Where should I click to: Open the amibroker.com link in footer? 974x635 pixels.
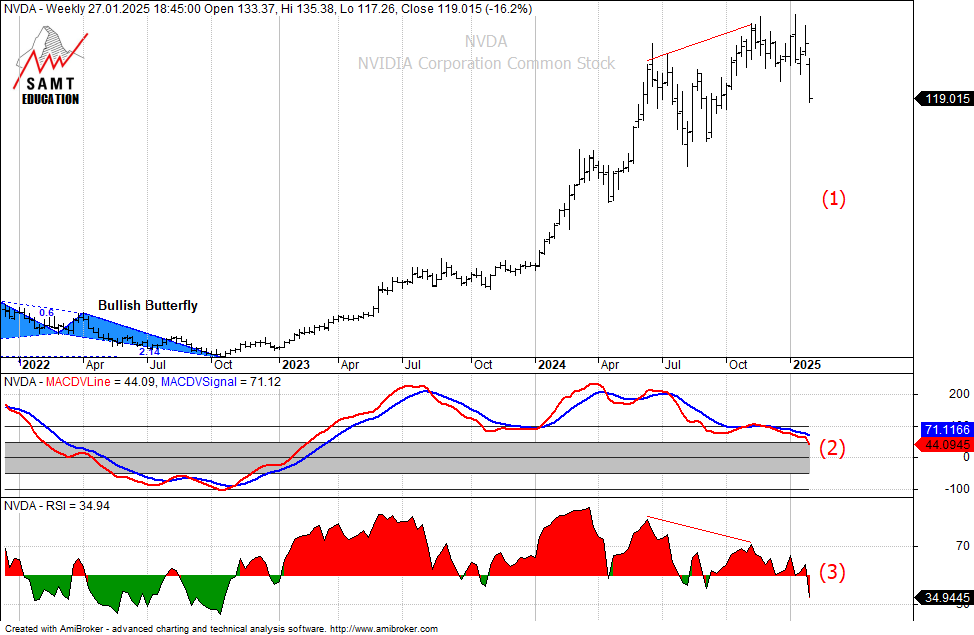coord(383,629)
